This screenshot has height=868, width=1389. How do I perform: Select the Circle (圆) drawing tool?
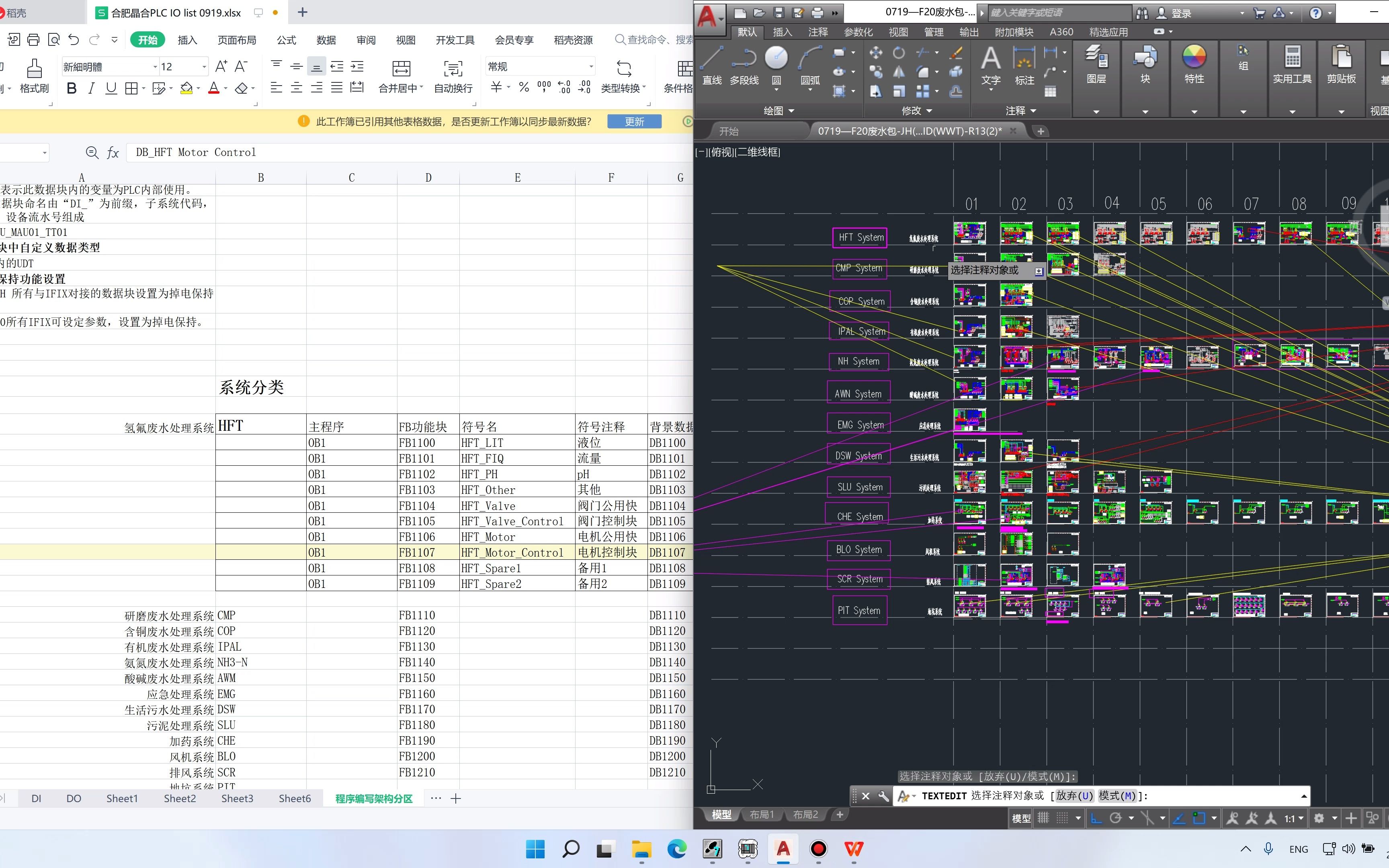coord(776,58)
